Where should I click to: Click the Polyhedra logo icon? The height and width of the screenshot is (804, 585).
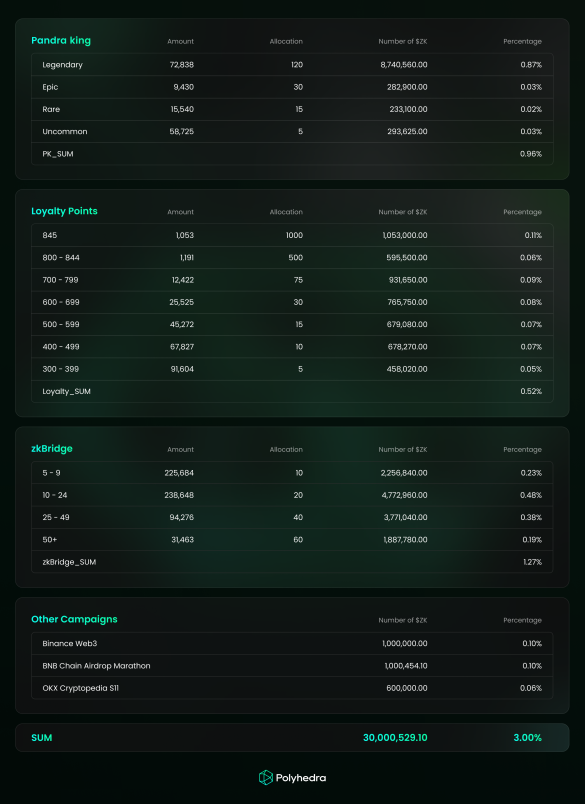coord(266,777)
